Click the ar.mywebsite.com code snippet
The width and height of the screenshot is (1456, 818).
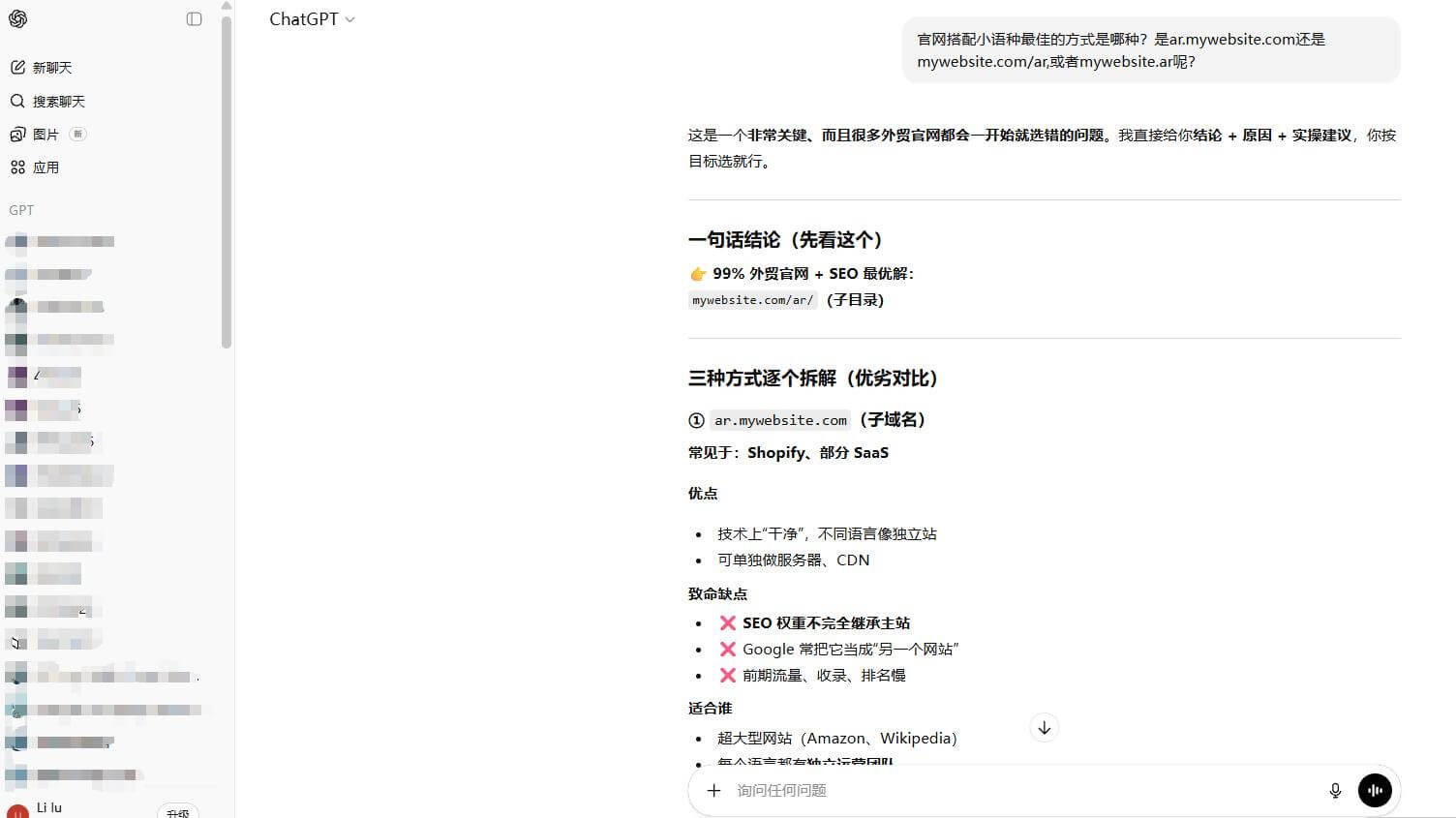tap(780, 420)
